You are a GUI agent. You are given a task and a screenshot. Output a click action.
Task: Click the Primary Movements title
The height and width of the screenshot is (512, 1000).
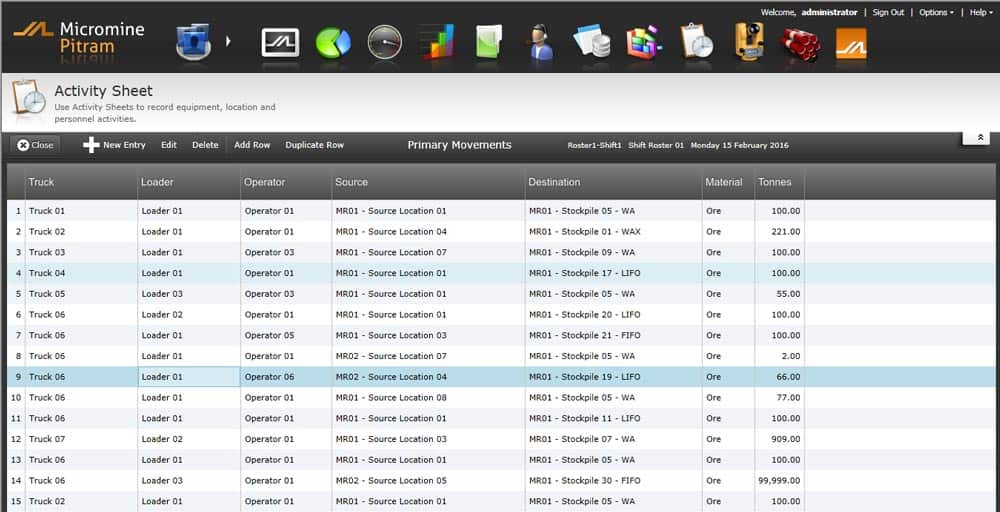coord(459,145)
